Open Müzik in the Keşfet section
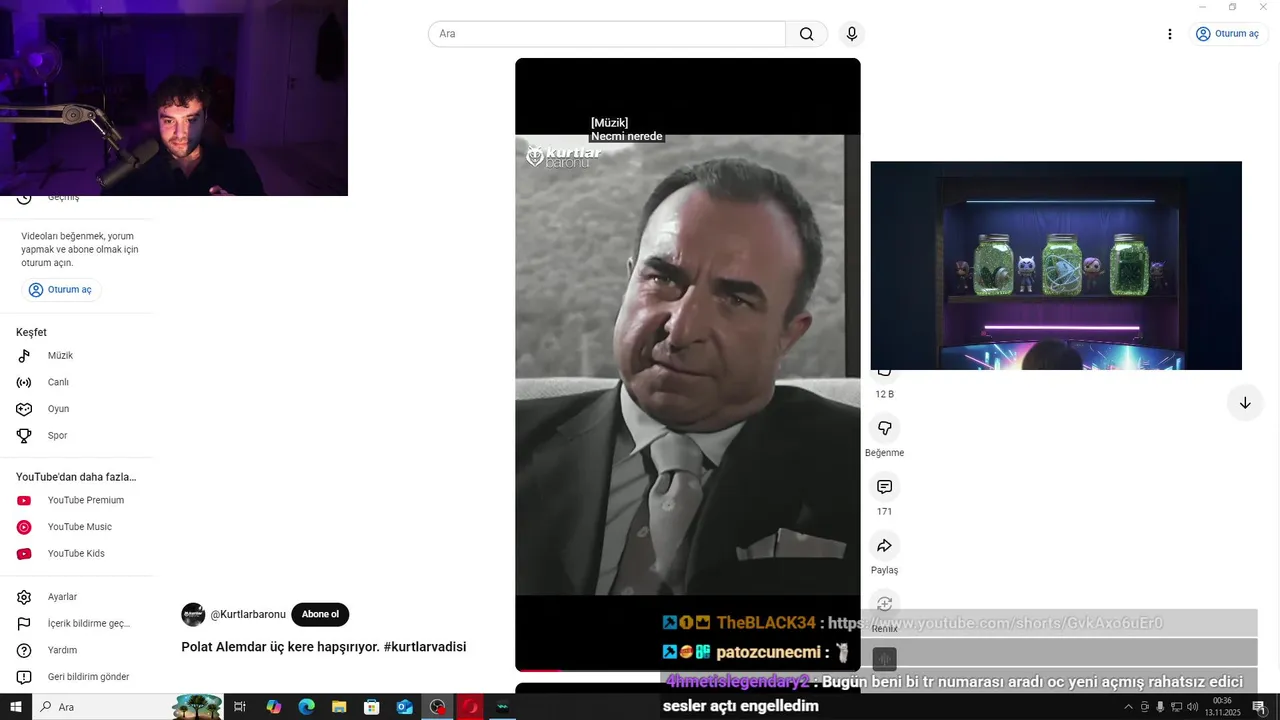Screen dimensions: 1280x720 point(76,356)
